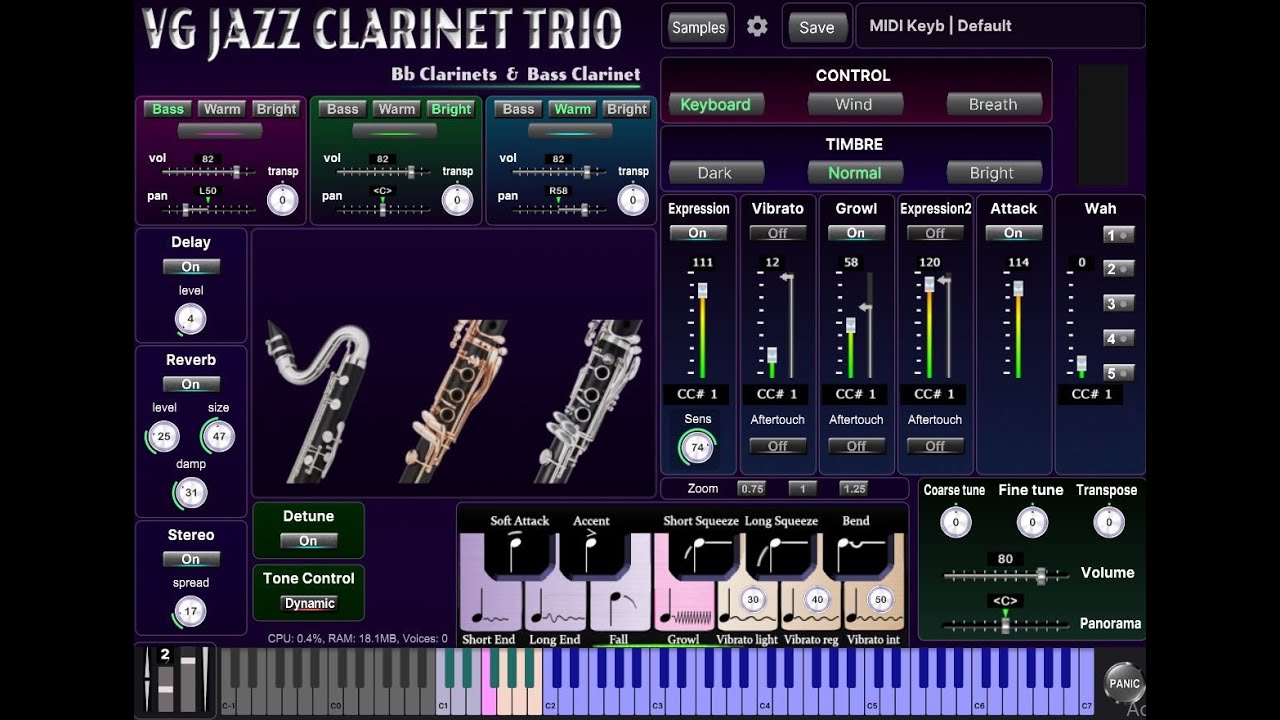
Task: Select Wah preset 3
Action: (1119, 303)
